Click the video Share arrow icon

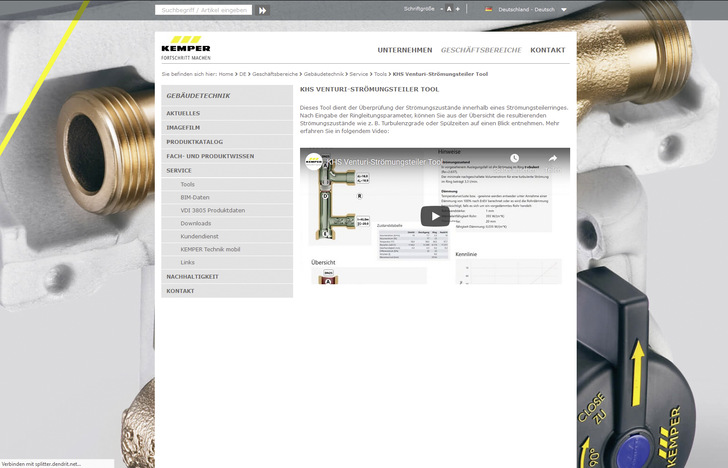pos(552,158)
